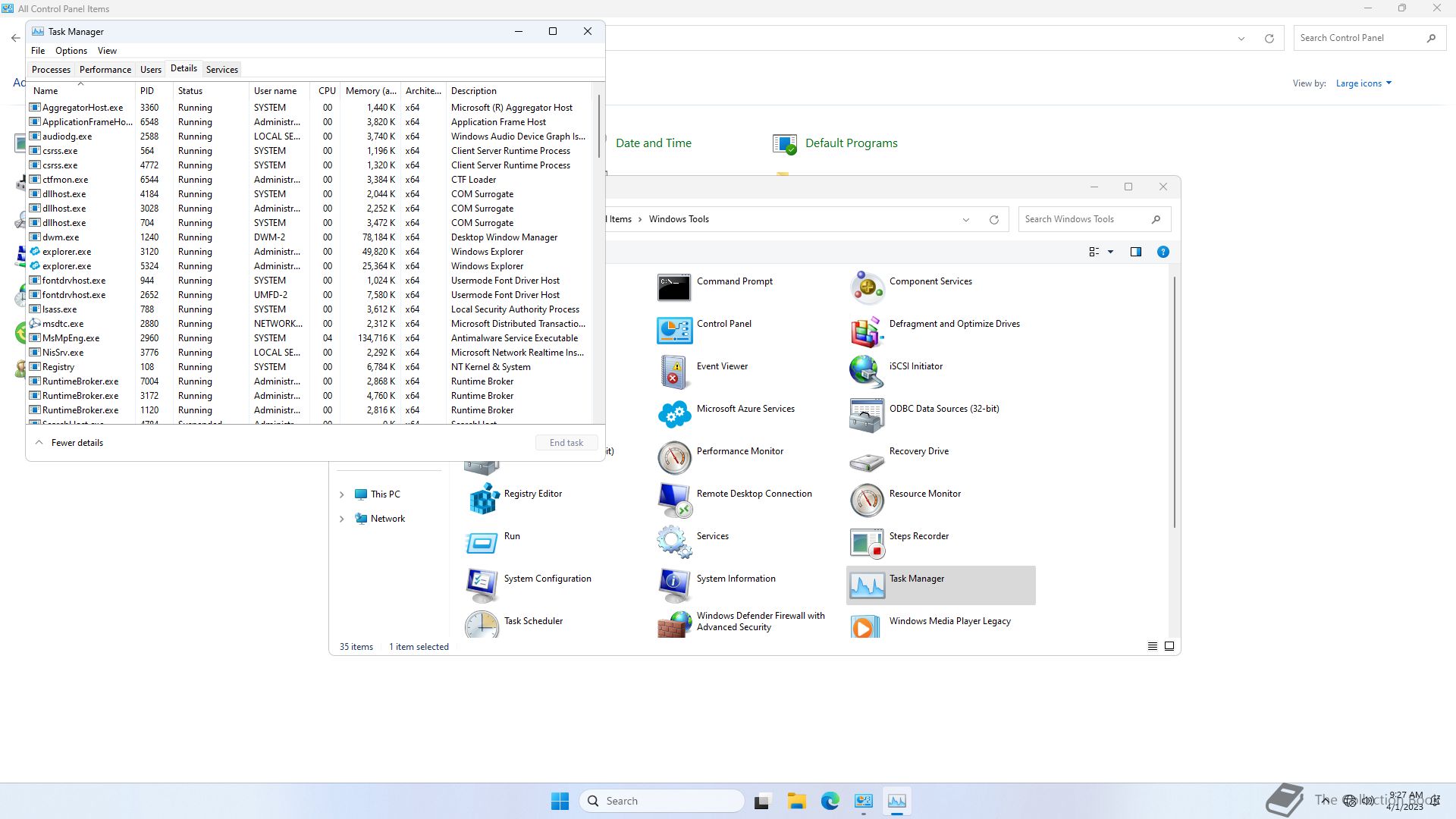1456x819 pixels.
Task: Open the Steps Recorder icon
Action: pos(866,542)
